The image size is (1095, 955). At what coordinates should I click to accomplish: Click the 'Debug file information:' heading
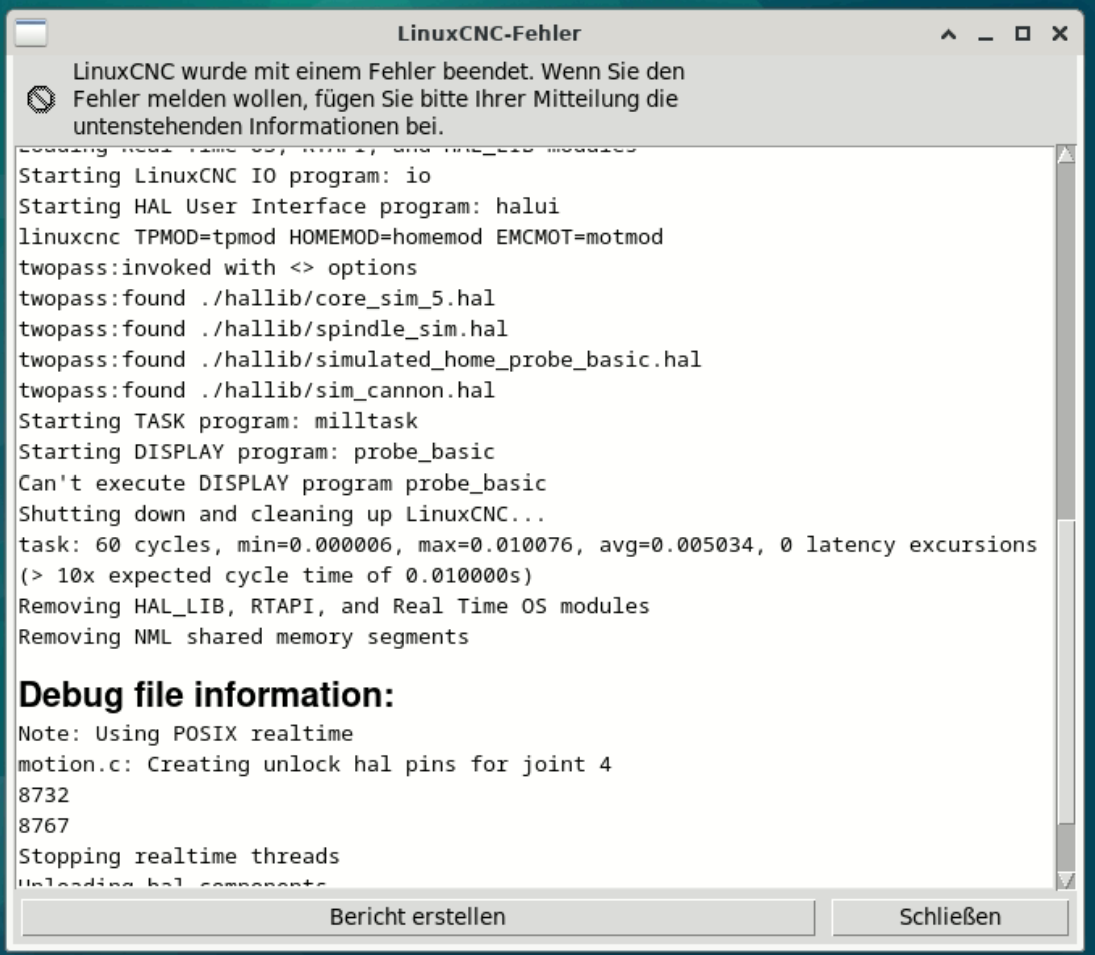pyautogui.click(x=207, y=695)
